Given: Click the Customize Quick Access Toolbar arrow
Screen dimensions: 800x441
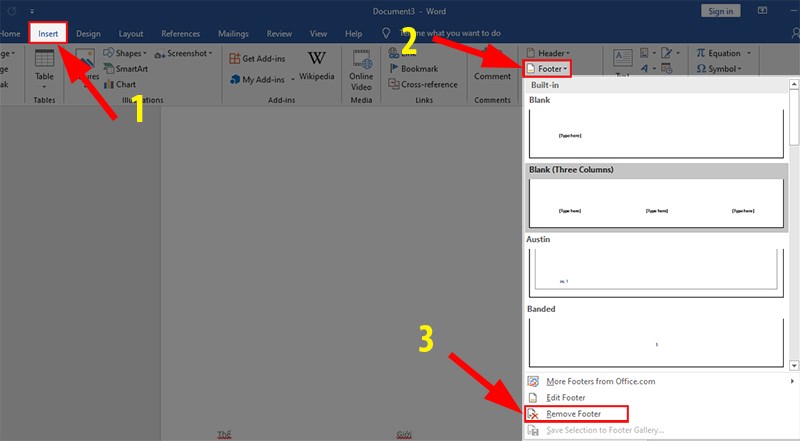Looking at the screenshot, I should click(32, 11).
